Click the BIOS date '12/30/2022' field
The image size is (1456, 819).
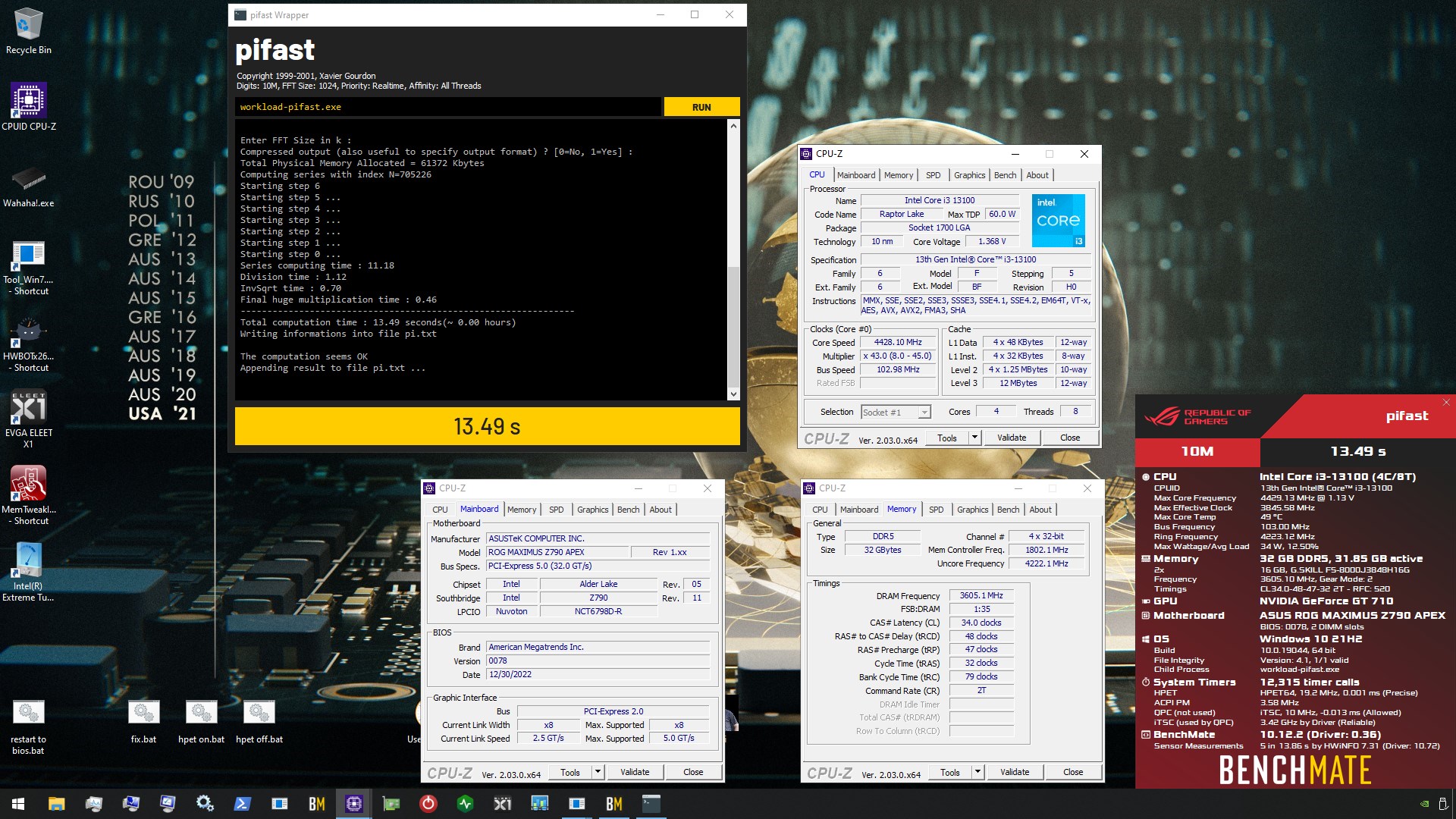pyautogui.click(x=599, y=674)
